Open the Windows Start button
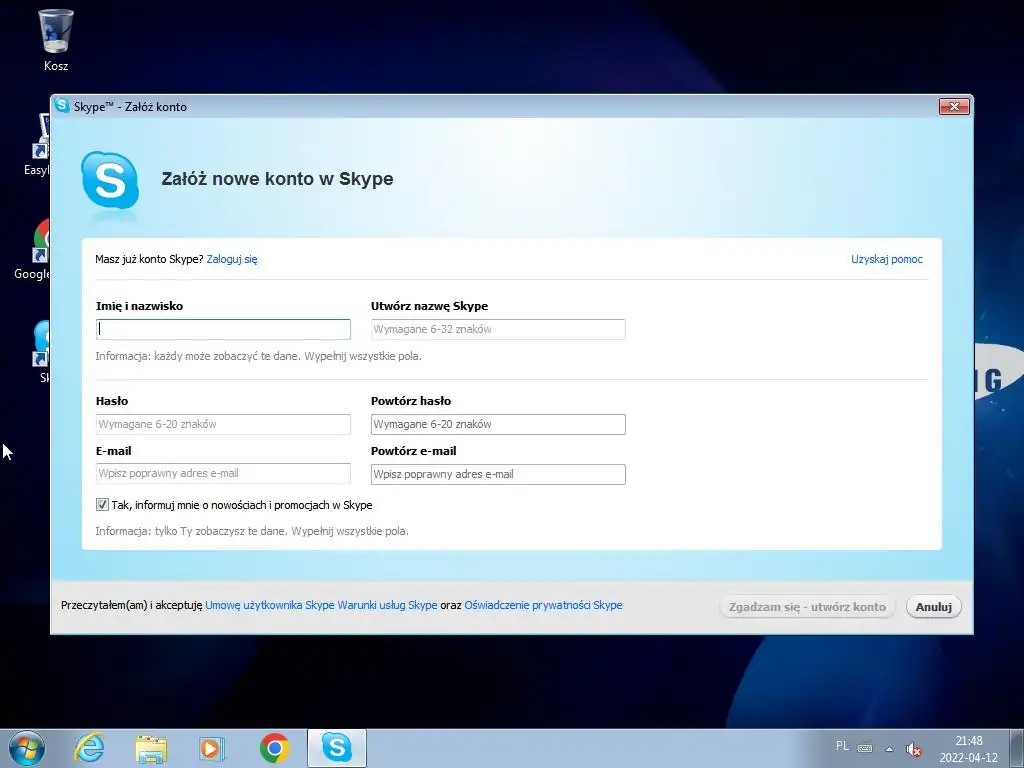The width and height of the screenshot is (1024, 768). click(x=27, y=748)
